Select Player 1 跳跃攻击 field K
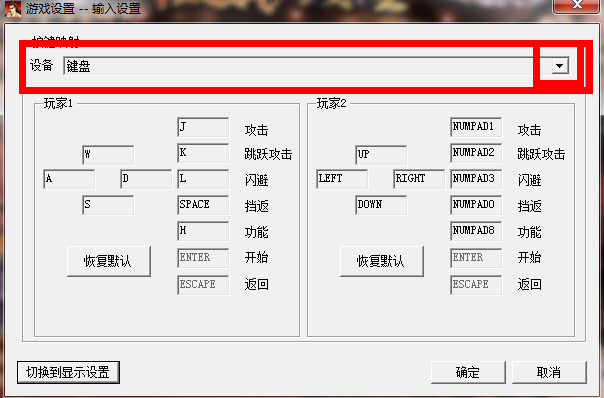Viewport: 604px width, 398px height. [x=203, y=153]
